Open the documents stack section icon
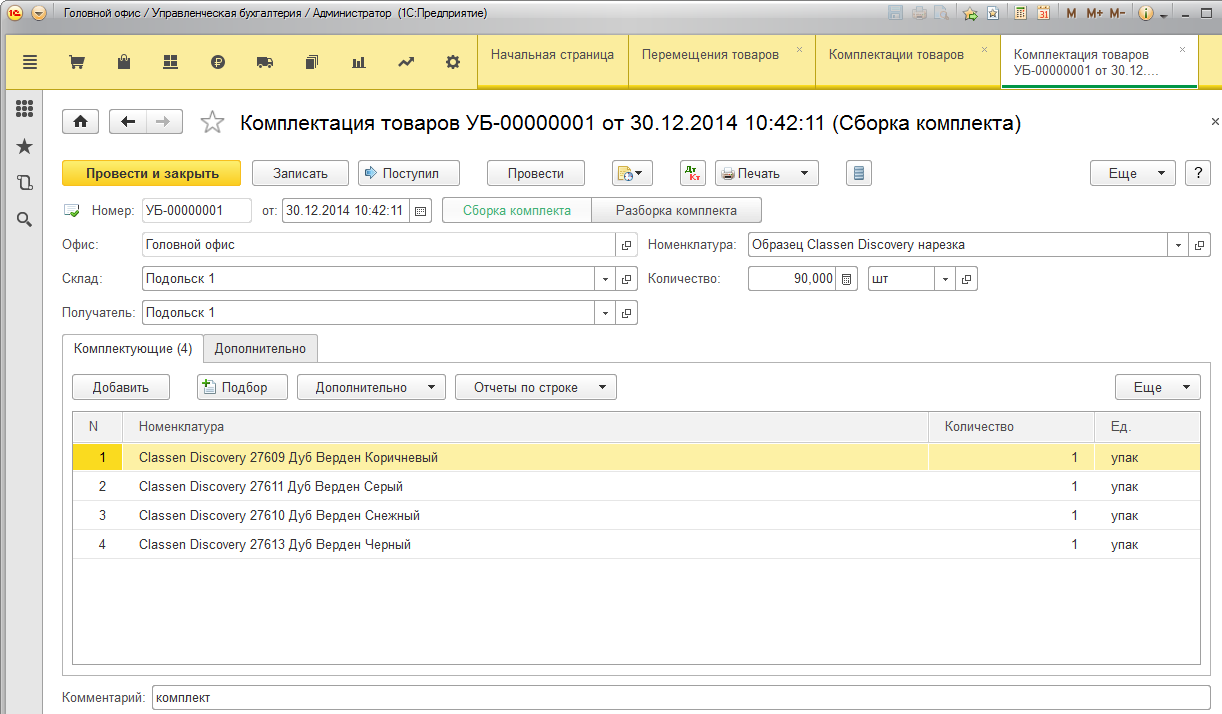 (311, 62)
